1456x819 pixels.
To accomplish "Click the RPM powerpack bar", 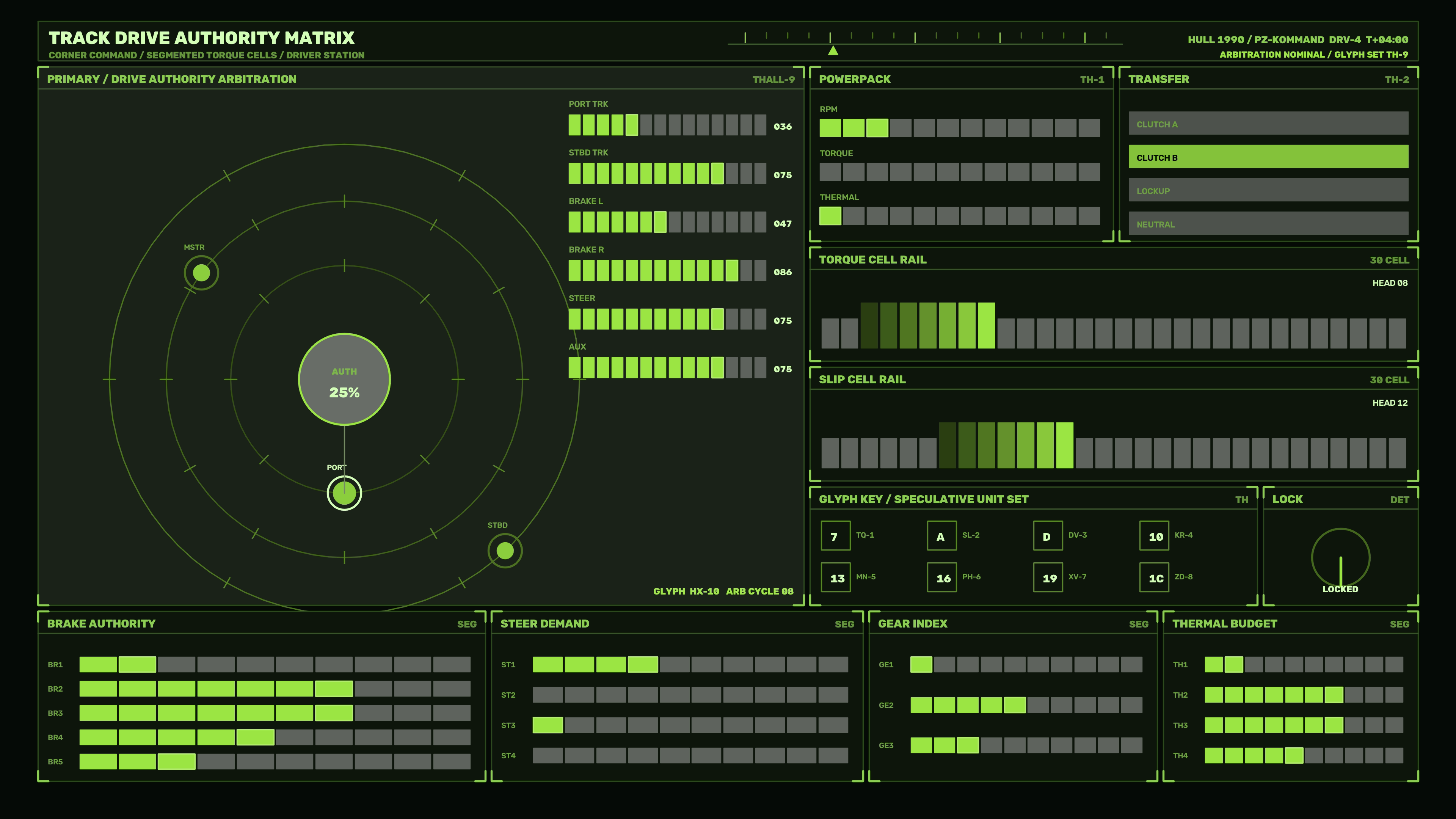I will coord(960,128).
